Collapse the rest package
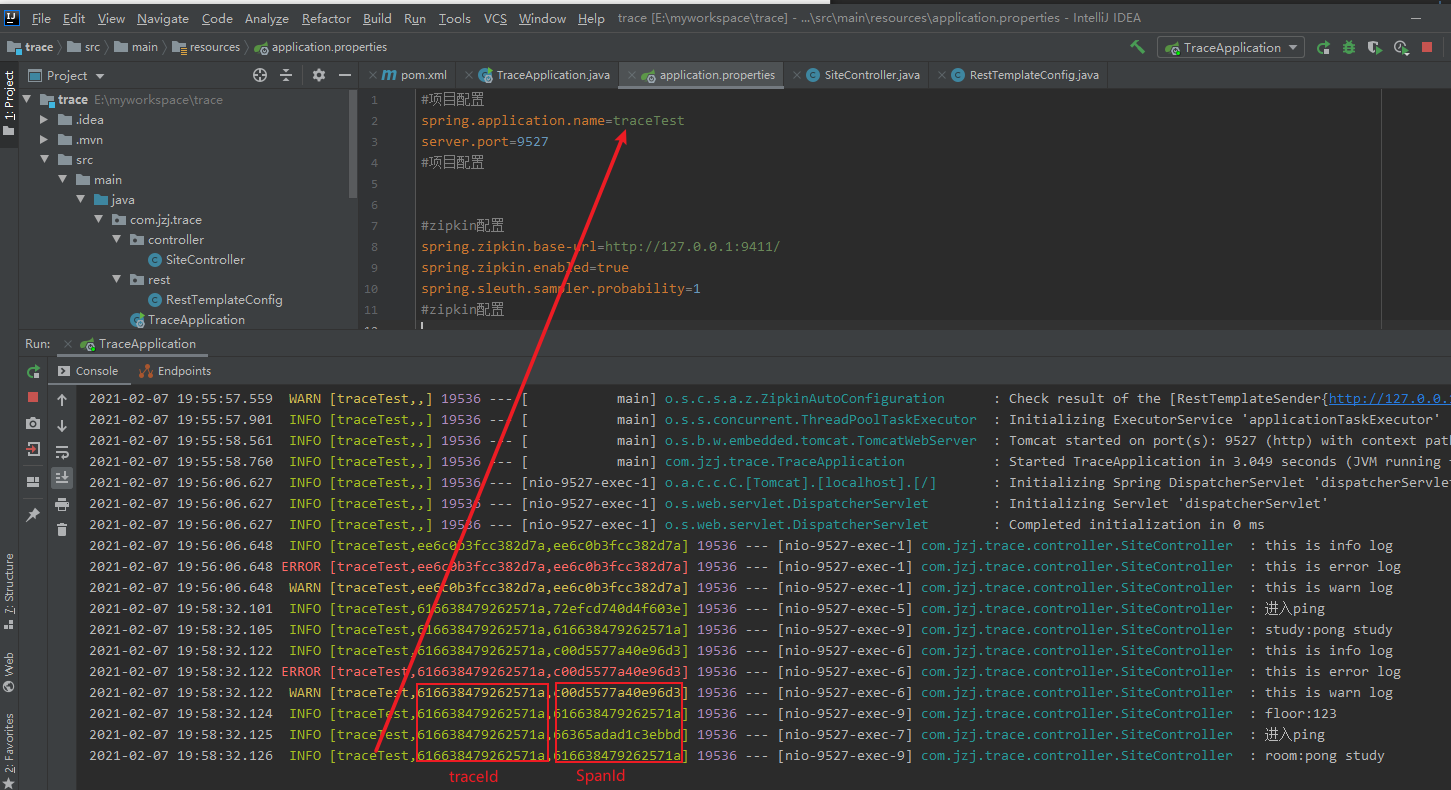The height and width of the screenshot is (790, 1451). (116, 280)
